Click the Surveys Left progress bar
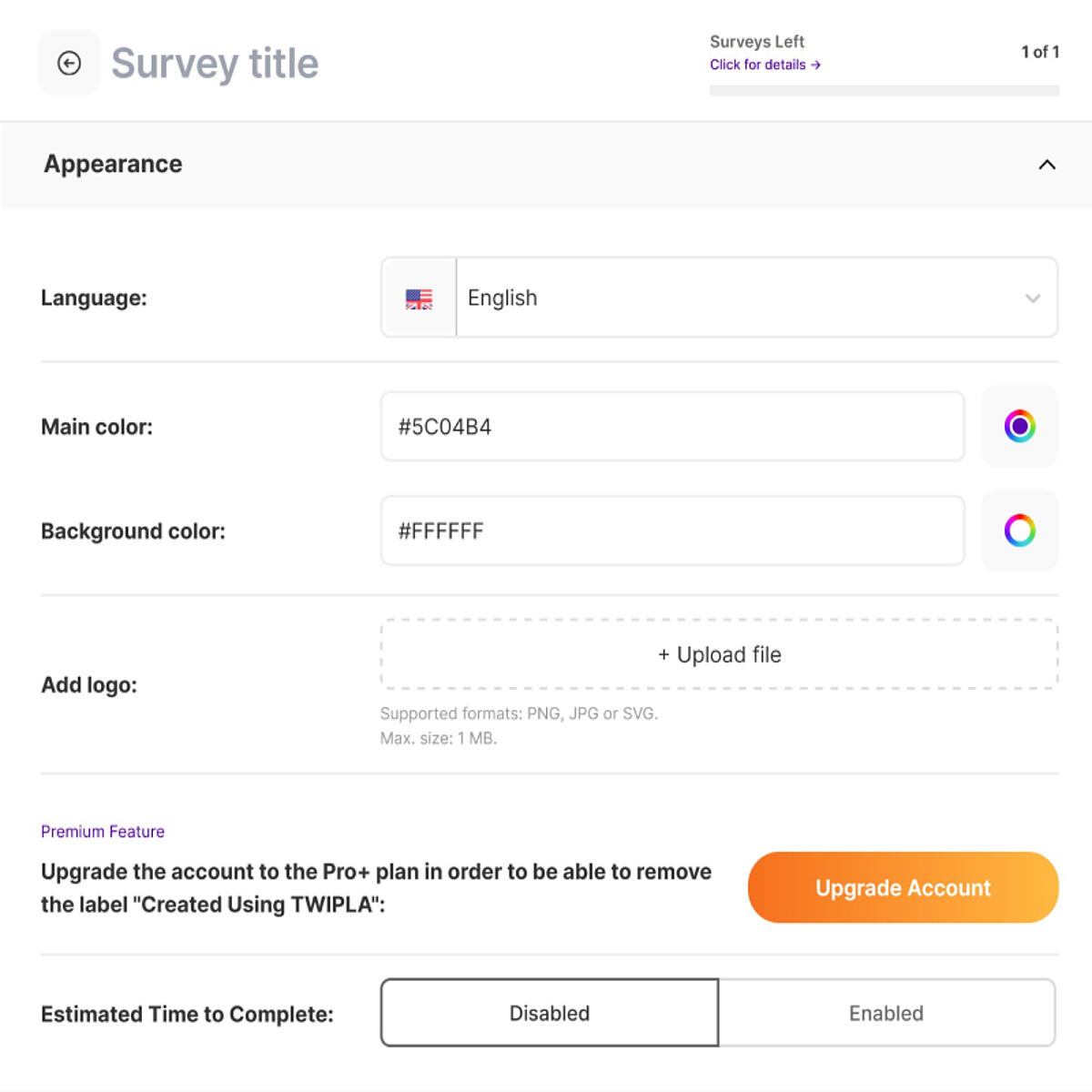Screen dimensions: 1092x1092 tap(885, 90)
